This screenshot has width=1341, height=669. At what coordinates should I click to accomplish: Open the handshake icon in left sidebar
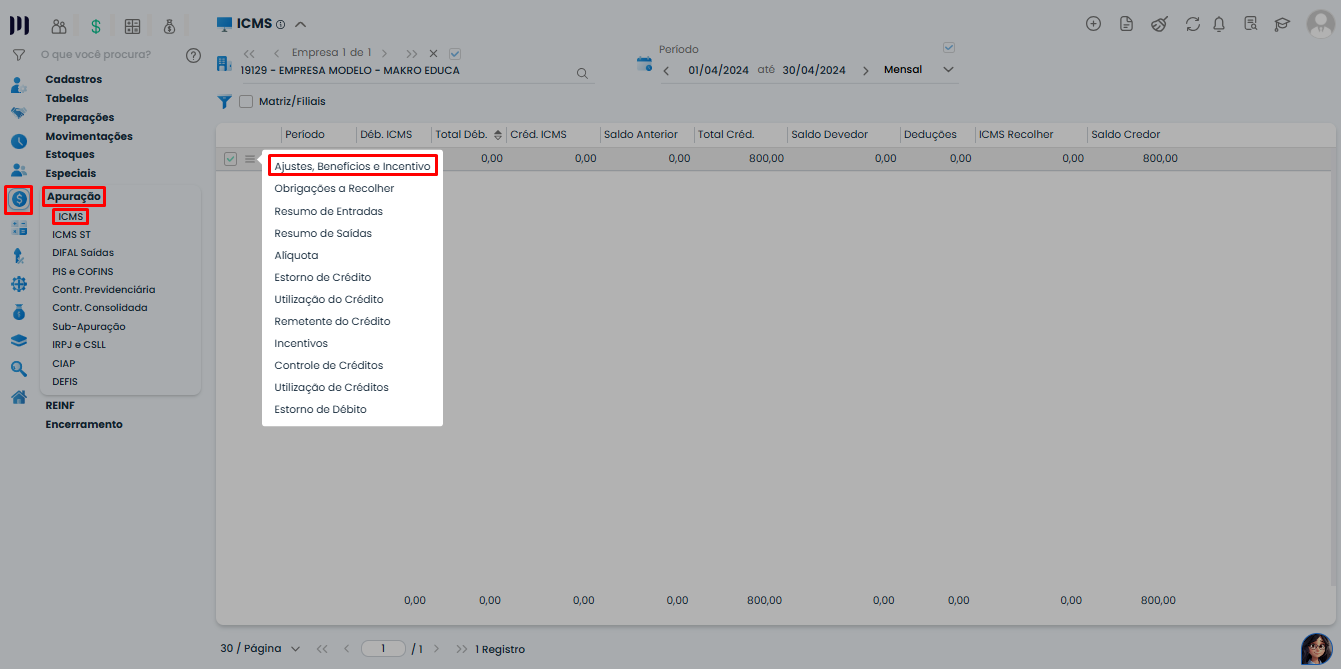pos(18,113)
